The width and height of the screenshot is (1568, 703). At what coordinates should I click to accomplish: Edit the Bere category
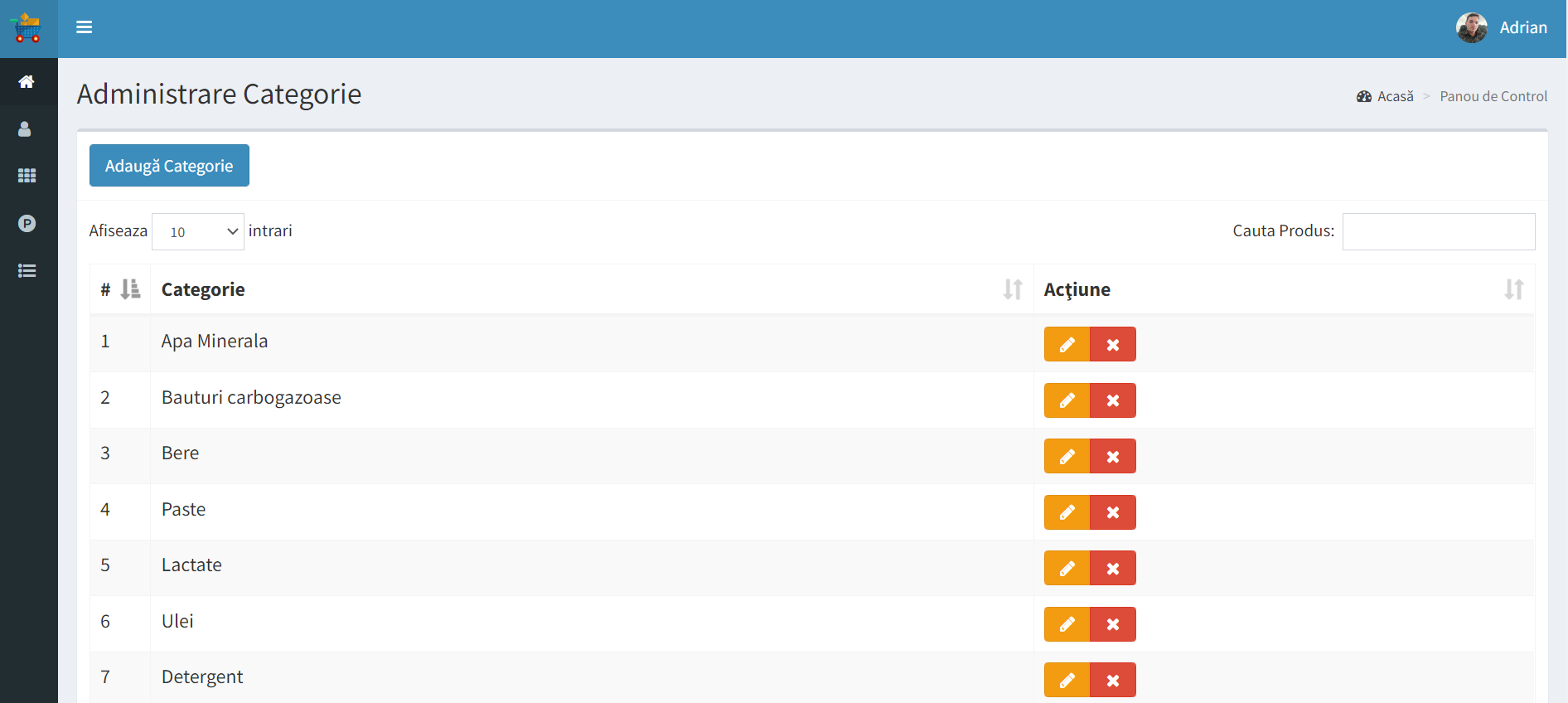pos(1067,456)
